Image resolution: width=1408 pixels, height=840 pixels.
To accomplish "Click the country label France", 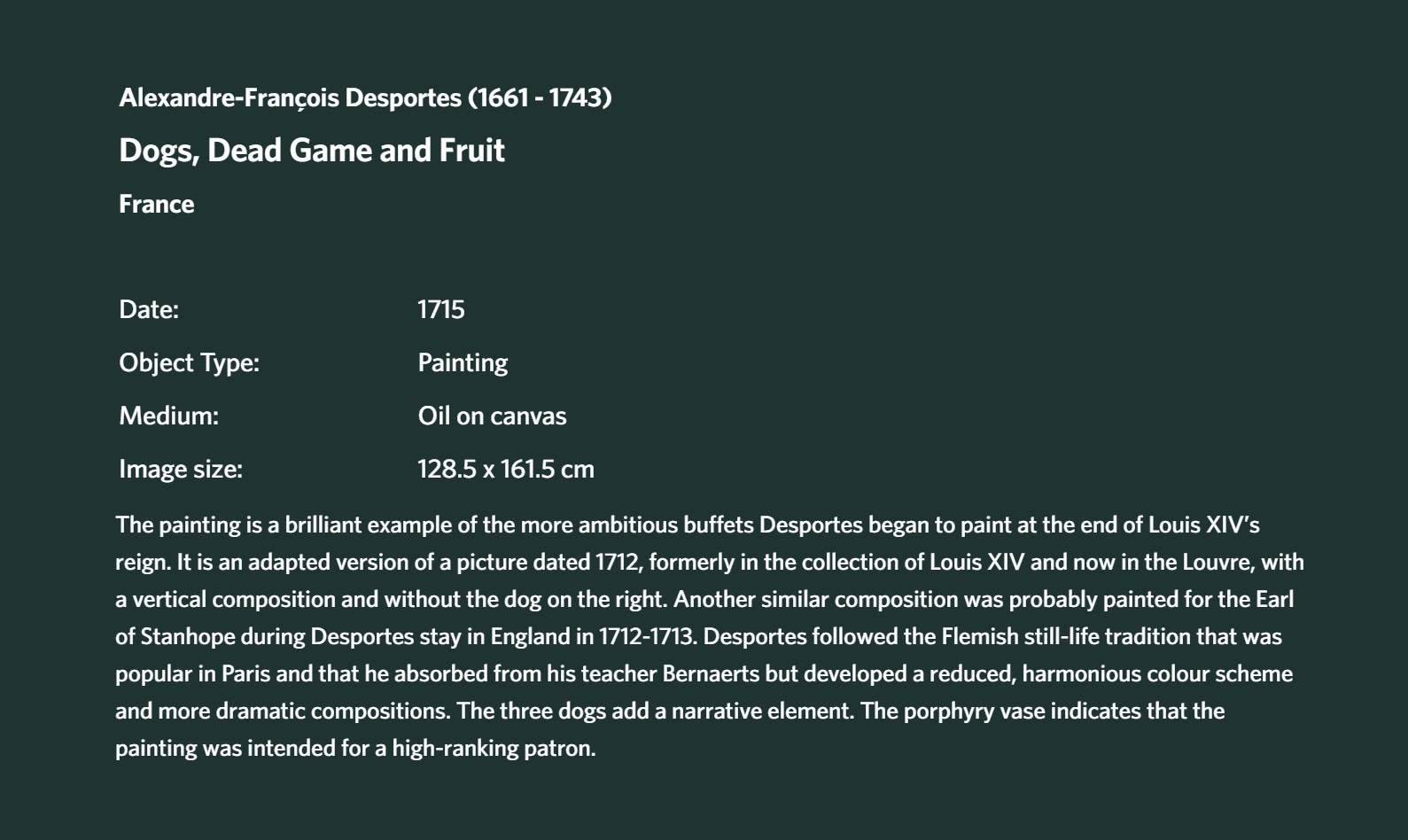I will pos(156,204).
